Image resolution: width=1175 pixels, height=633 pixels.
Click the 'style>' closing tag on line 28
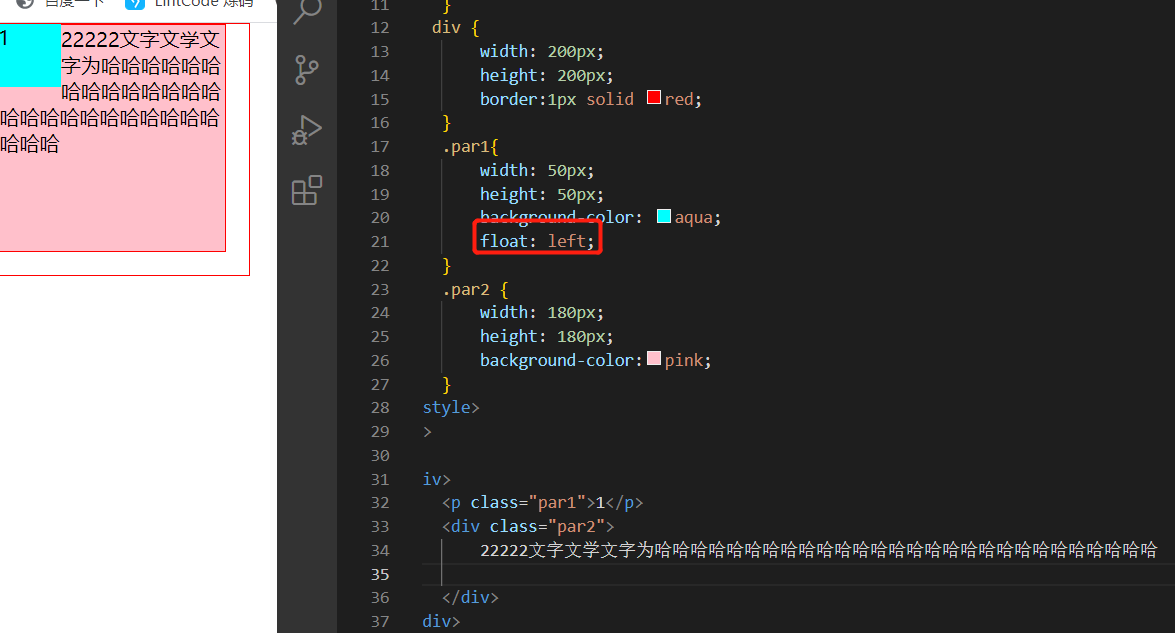(x=450, y=408)
